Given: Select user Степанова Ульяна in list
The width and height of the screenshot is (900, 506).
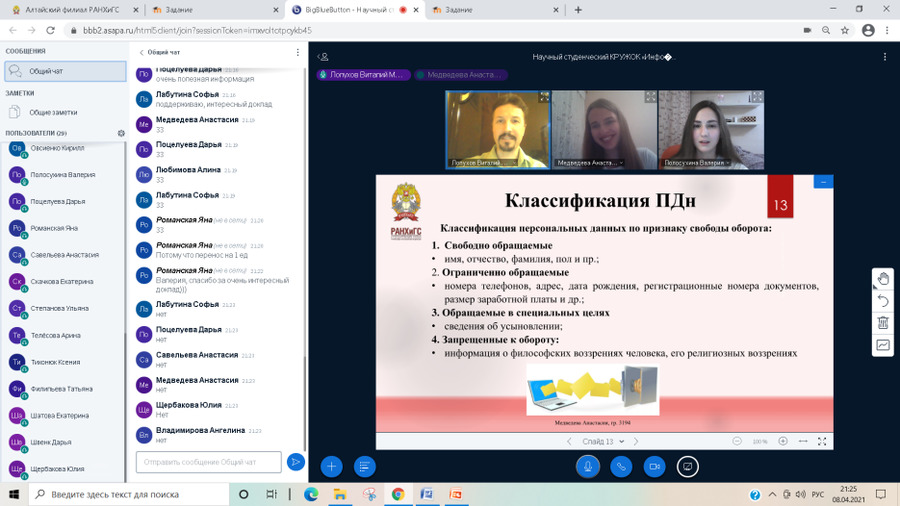Looking at the screenshot, I should click(x=63, y=309).
